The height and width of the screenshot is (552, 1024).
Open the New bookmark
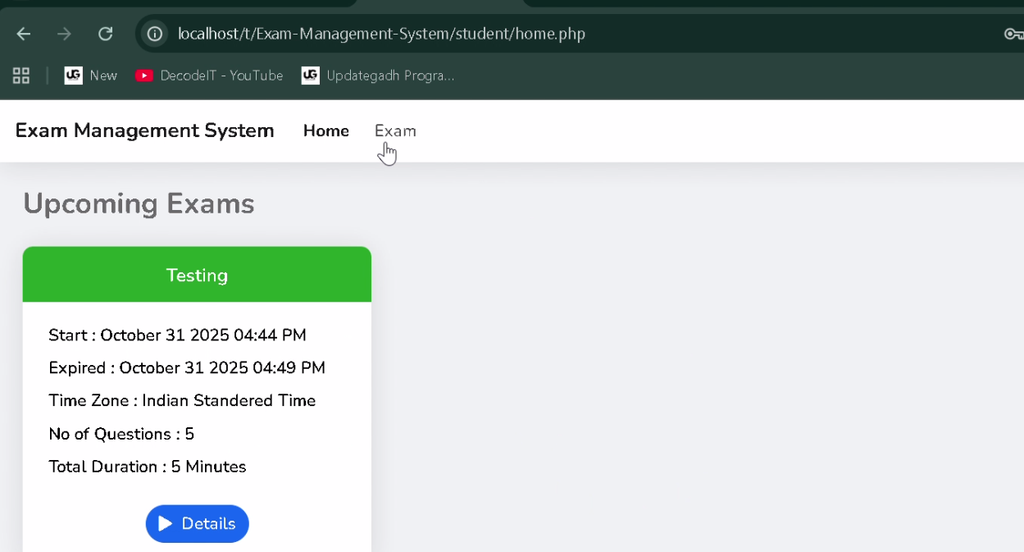91,76
